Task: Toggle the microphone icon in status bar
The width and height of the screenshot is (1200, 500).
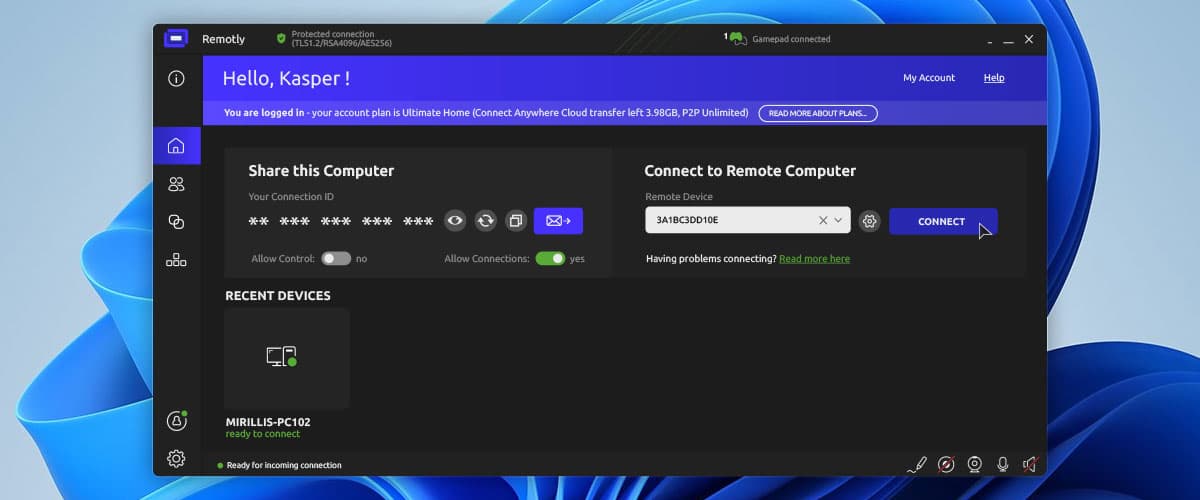Action: pyautogui.click(x=1002, y=464)
